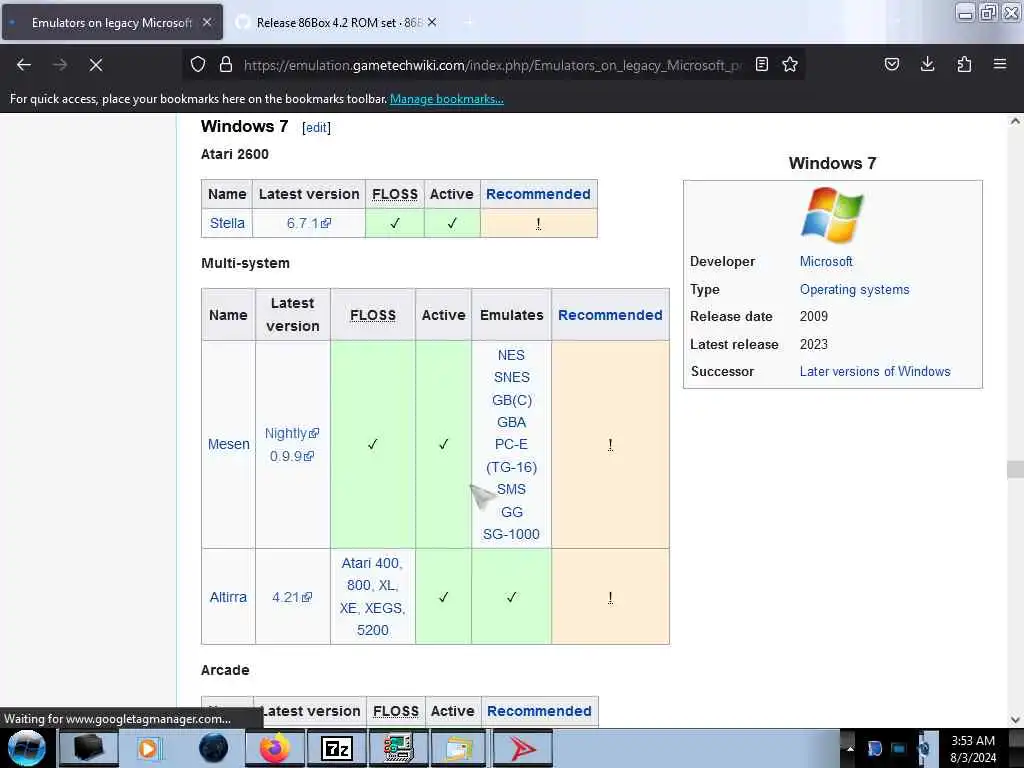Click Recommended header in Multi-system table
Viewport: 1024px width, 768px height.
tap(610, 315)
